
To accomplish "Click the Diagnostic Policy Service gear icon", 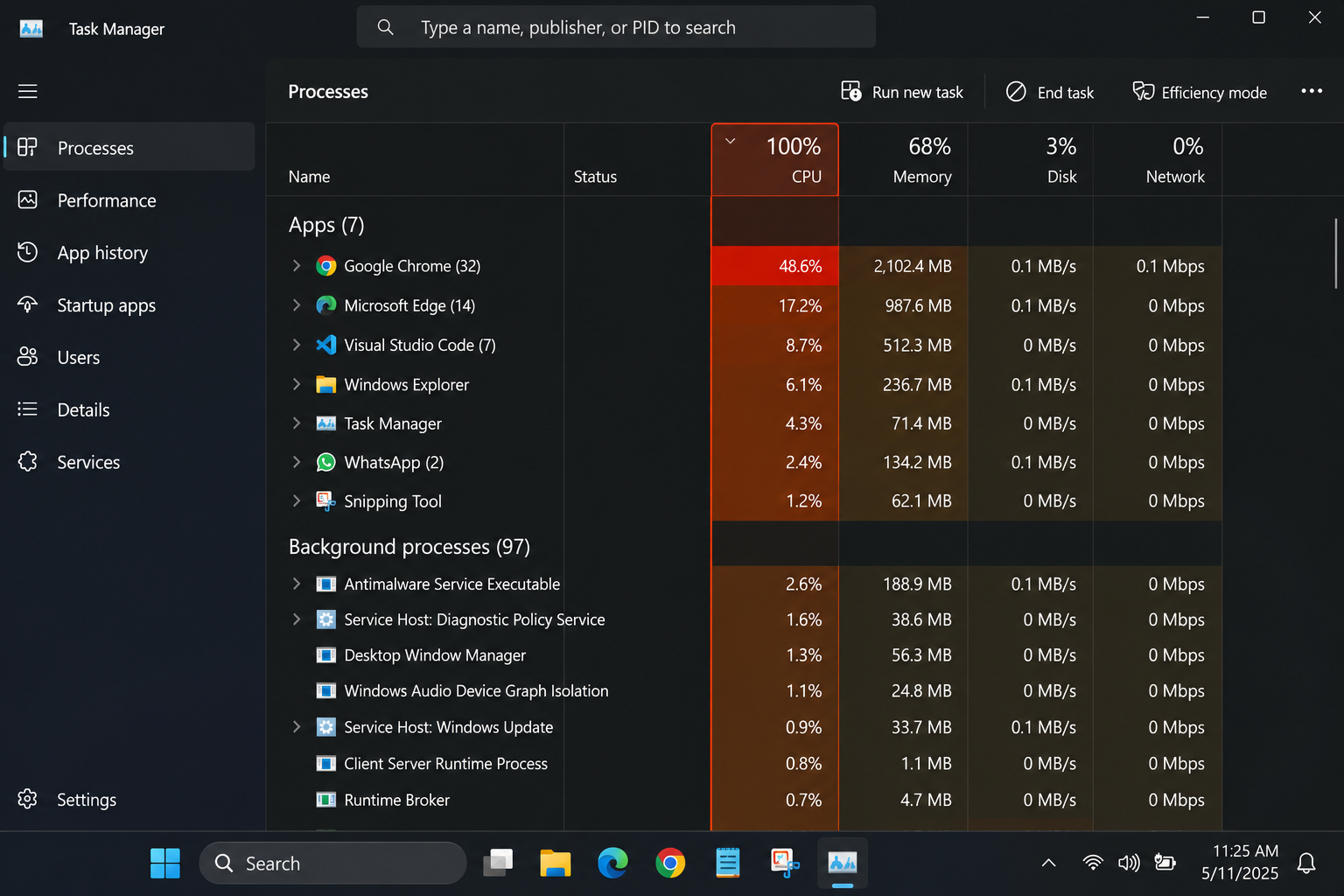I will click(326, 619).
